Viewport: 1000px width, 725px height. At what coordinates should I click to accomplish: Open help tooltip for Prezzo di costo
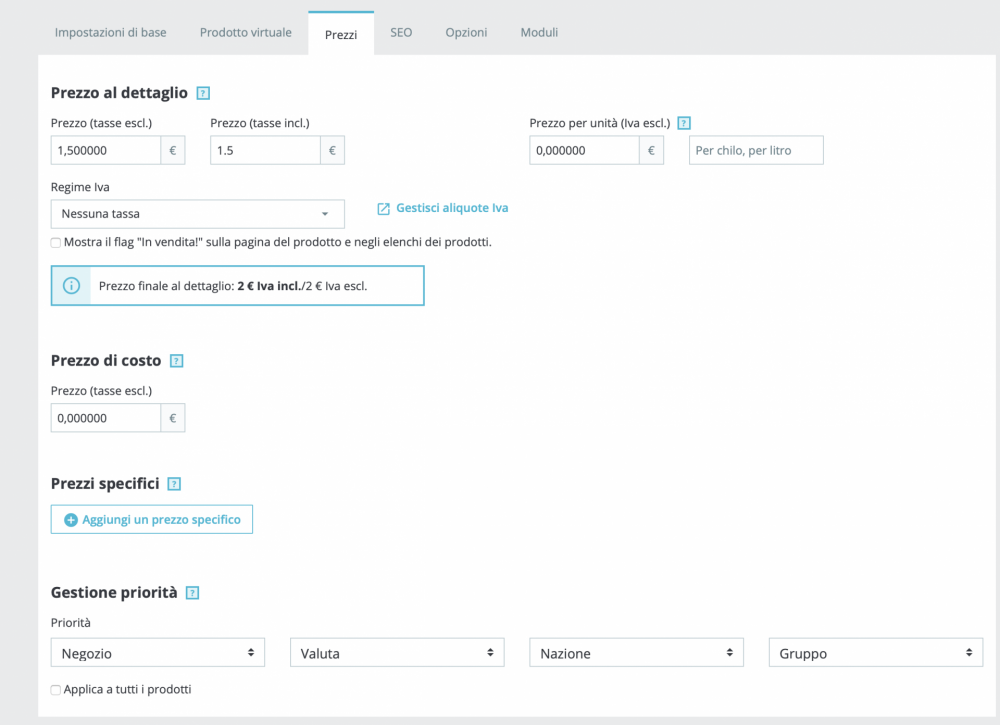pos(177,361)
